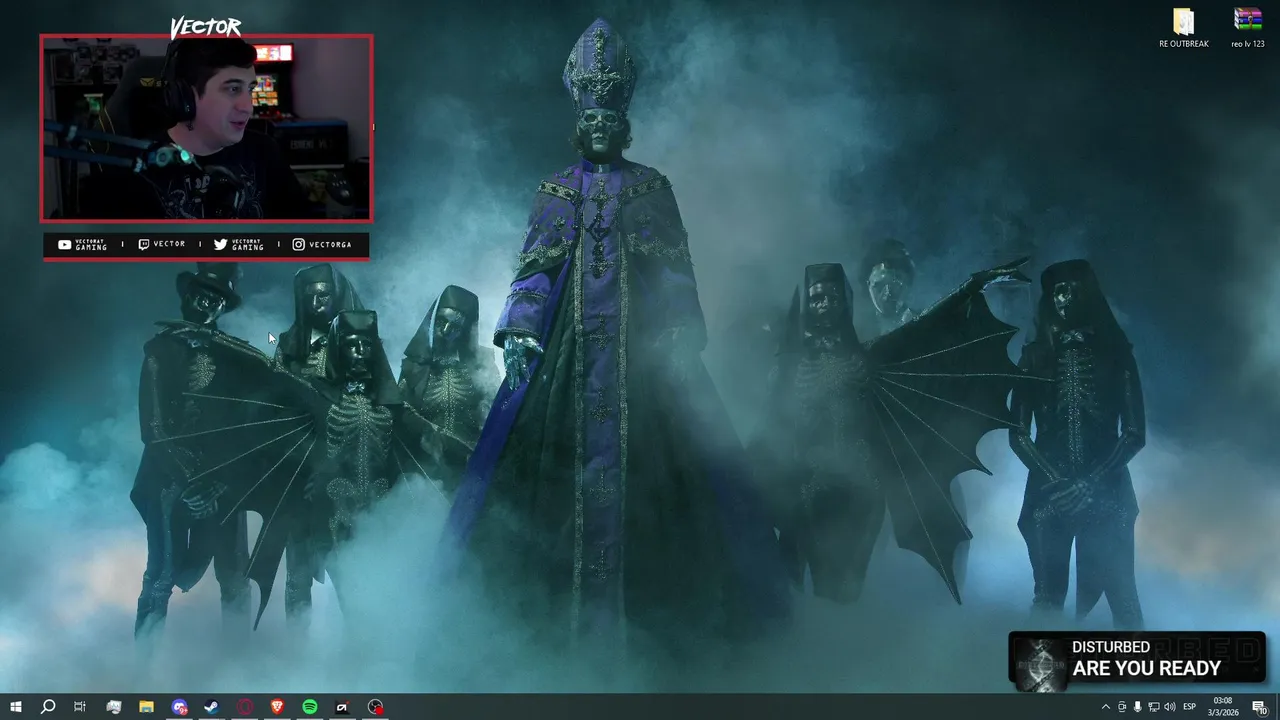
Task: Open the black square app next to Spotify
Action: click(342, 707)
